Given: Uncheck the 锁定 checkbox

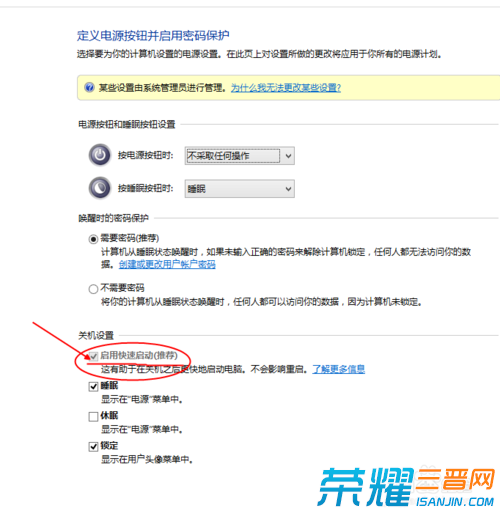Looking at the screenshot, I should tap(93, 446).
